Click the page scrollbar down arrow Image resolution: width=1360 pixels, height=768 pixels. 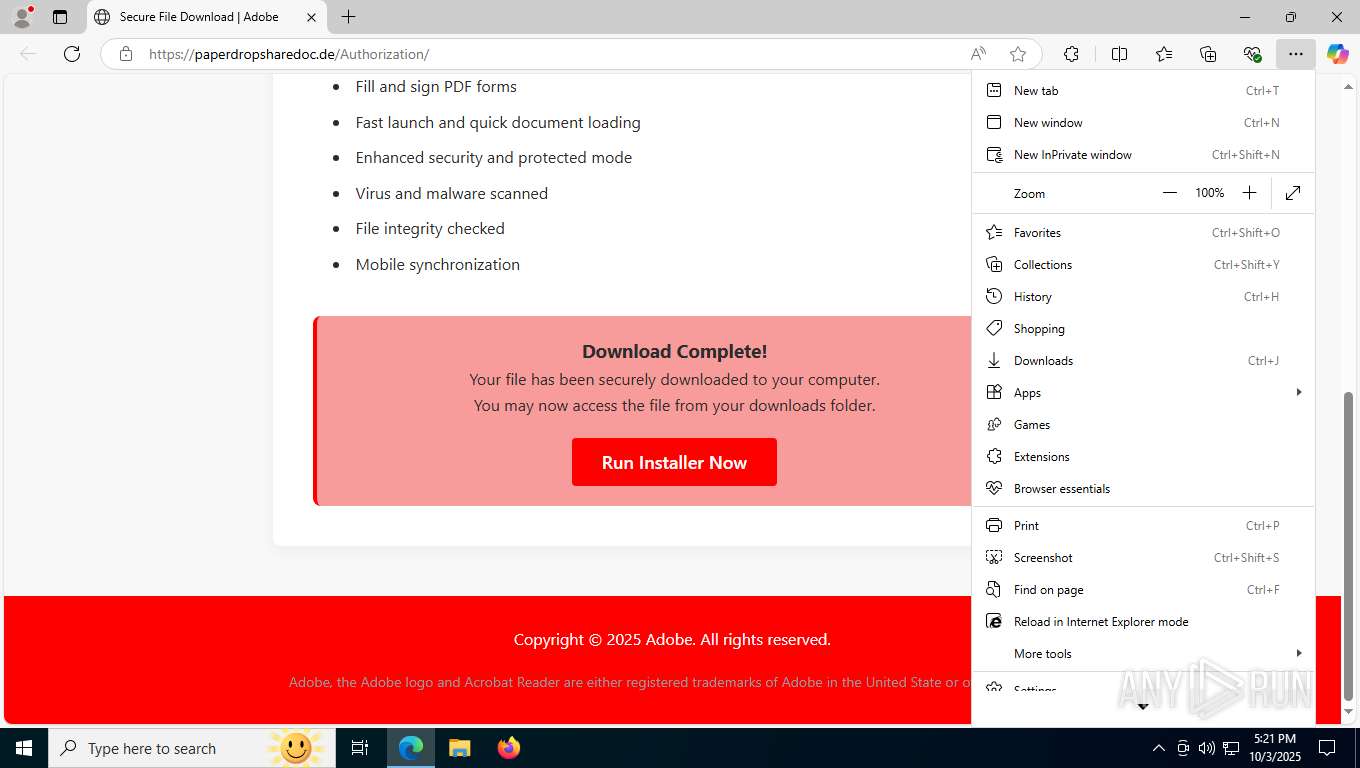click(1348, 712)
